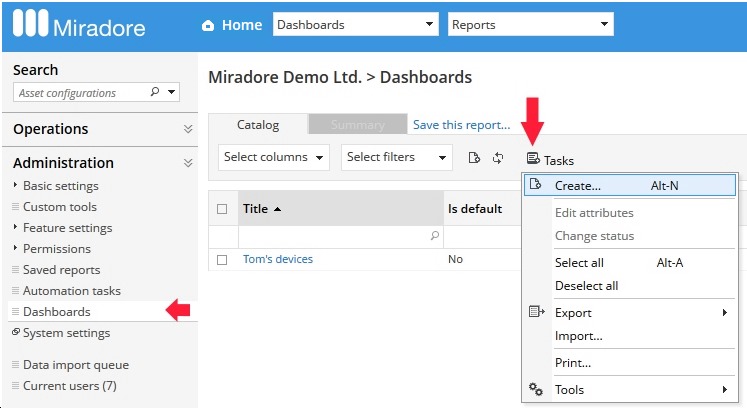Select Change status menu entry

595,236
